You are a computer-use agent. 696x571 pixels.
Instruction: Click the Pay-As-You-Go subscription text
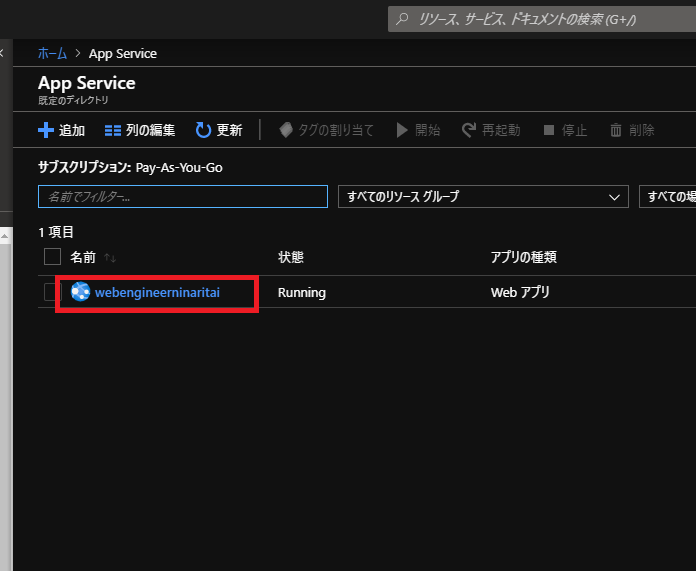pos(179,168)
